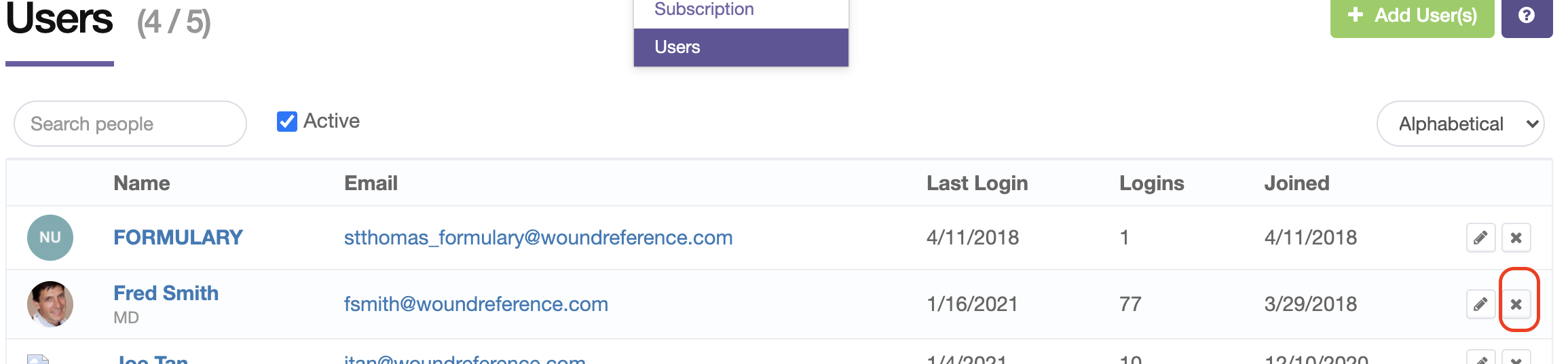Delete Fred Smith using X icon
Viewport: 1568px width, 364px height.
point(1516,304)
